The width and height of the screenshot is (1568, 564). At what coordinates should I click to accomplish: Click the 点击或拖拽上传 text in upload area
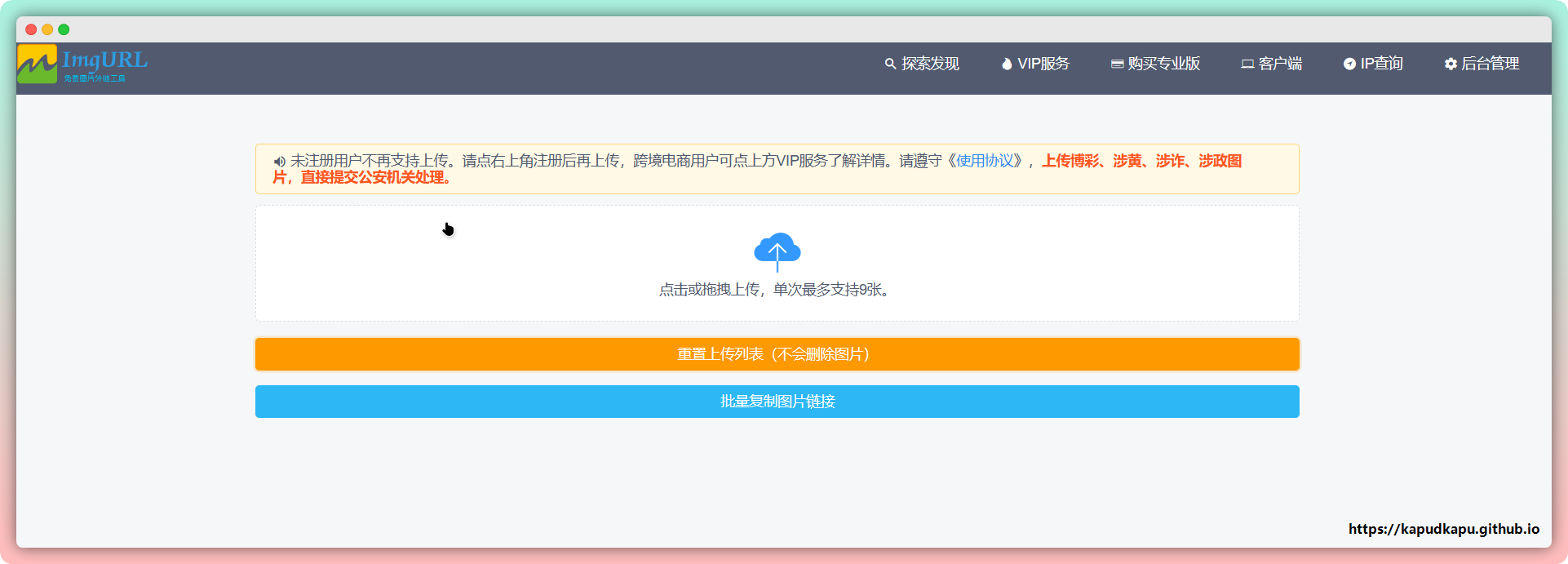709,290
